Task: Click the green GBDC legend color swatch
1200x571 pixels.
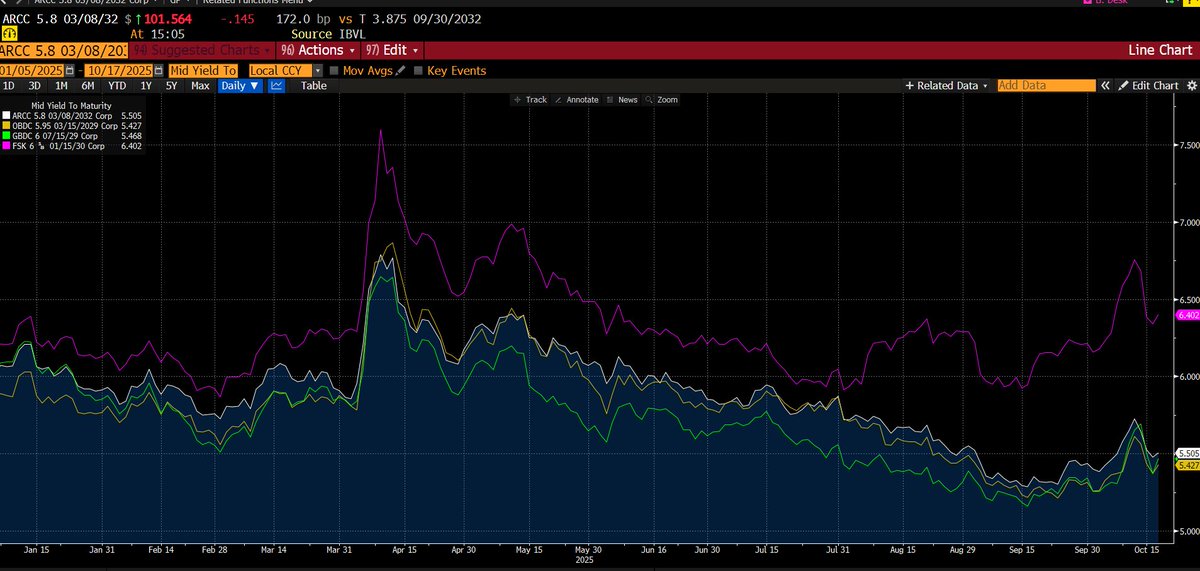Action: click(x=7, y=135)
